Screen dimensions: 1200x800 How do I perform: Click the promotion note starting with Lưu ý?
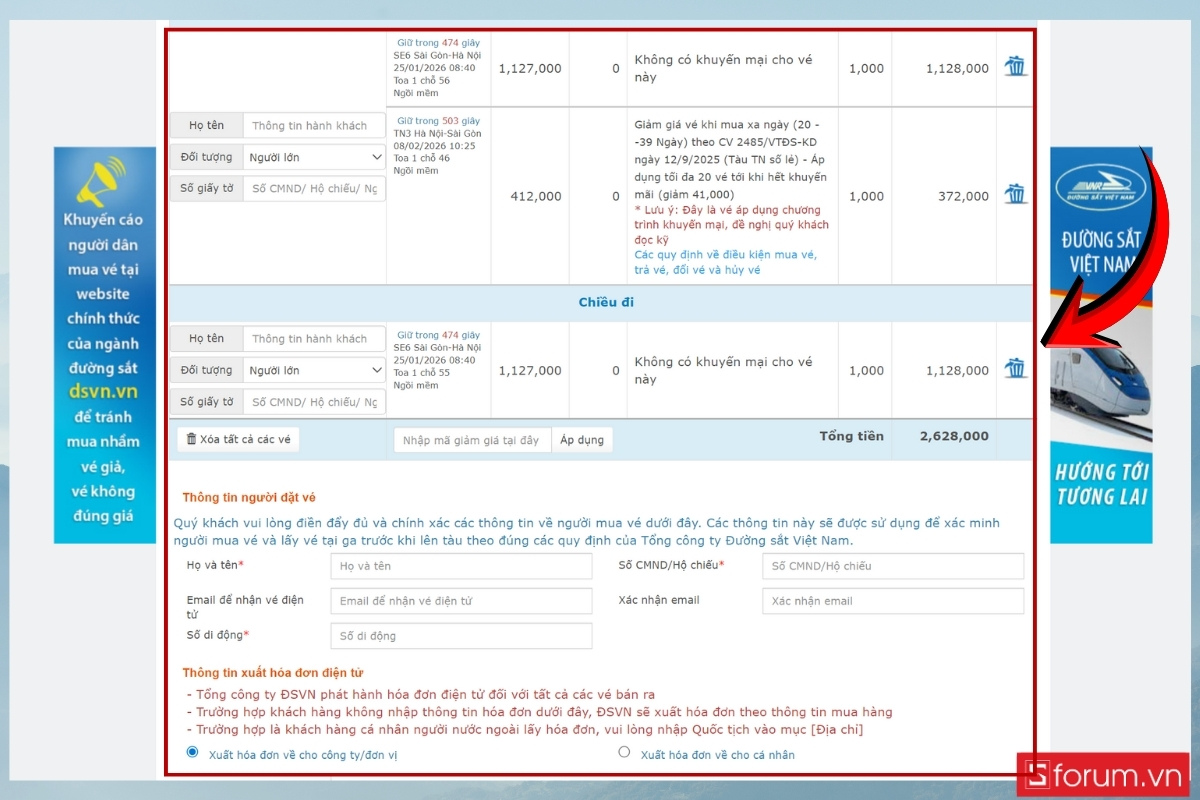click(731, 225)
